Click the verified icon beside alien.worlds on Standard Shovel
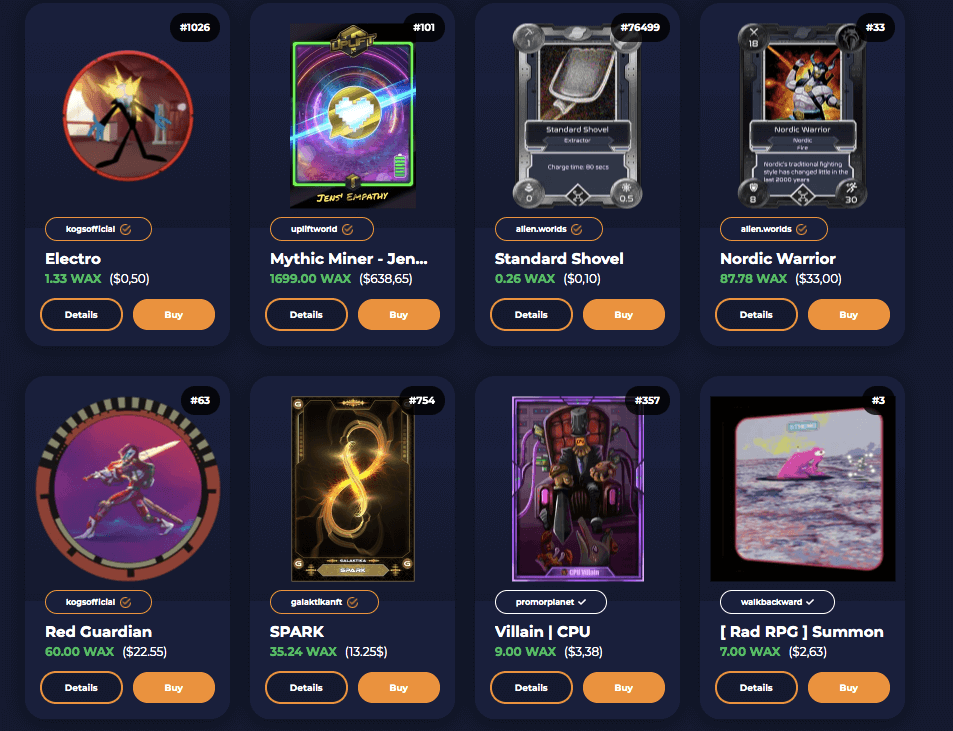This screenshot has height=731, width=953. point(577,229)
